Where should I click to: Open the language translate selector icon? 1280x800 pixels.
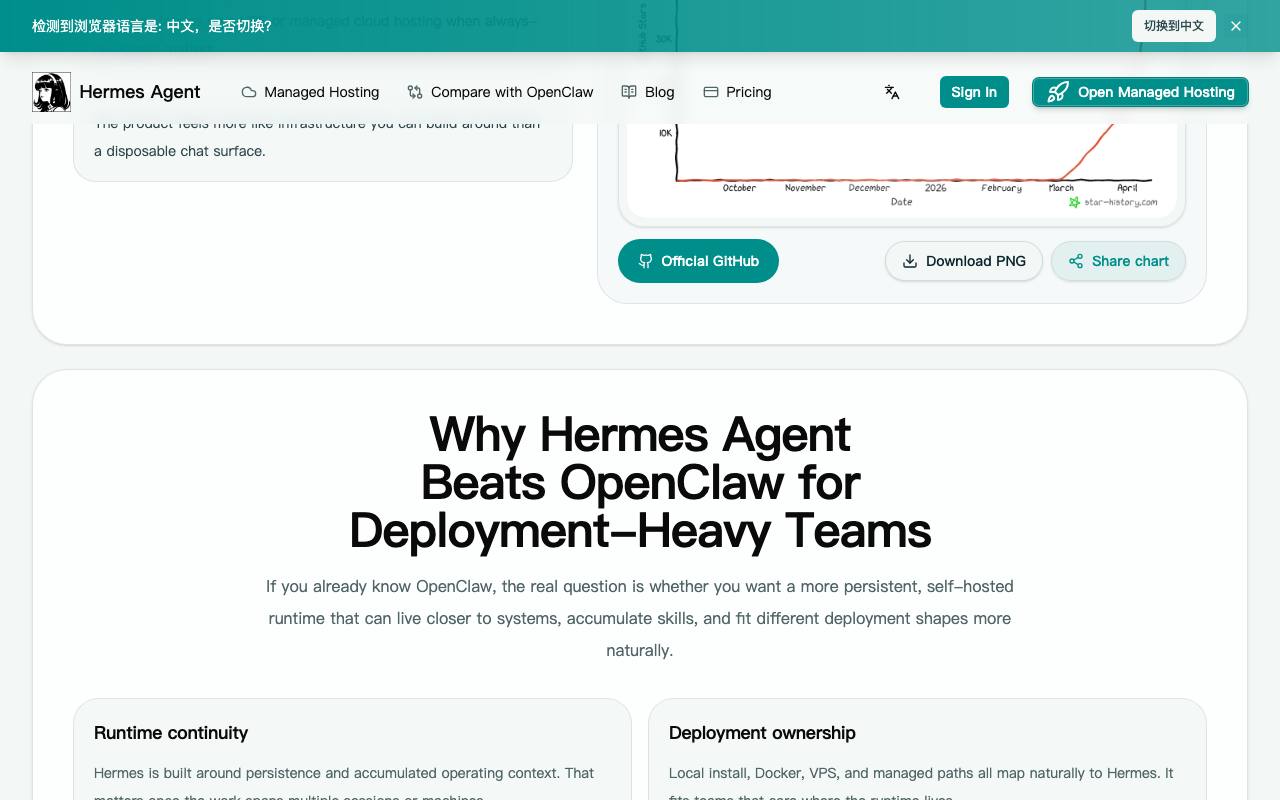point(892,92)
